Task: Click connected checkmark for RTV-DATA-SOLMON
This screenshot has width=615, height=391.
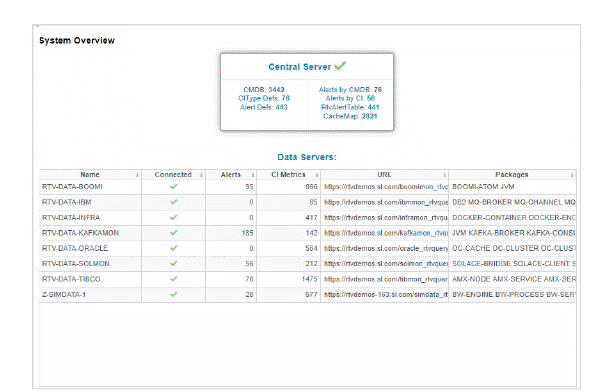Action: tap(173, 263)
